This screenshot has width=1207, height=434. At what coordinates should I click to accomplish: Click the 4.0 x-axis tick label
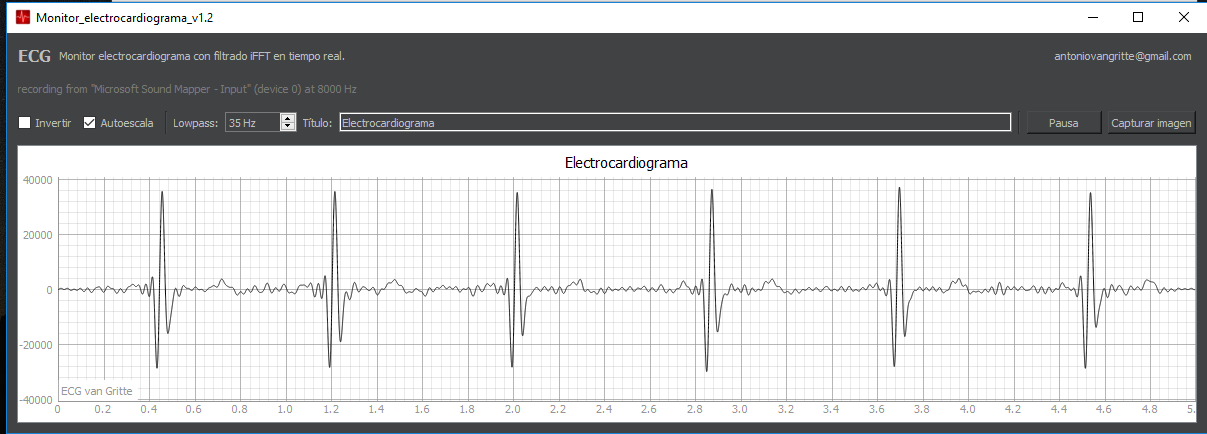(967, 409)
